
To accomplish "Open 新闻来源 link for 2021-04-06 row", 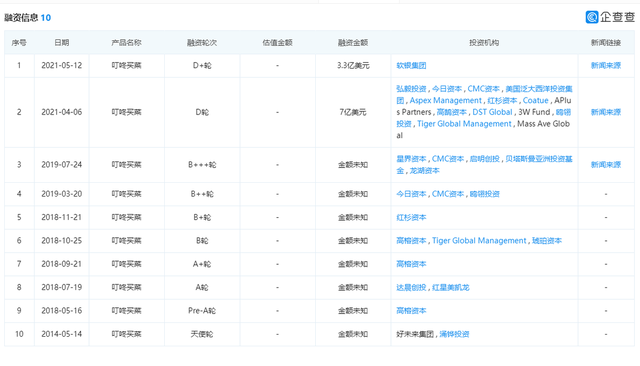I will click(x=606, y=112).
